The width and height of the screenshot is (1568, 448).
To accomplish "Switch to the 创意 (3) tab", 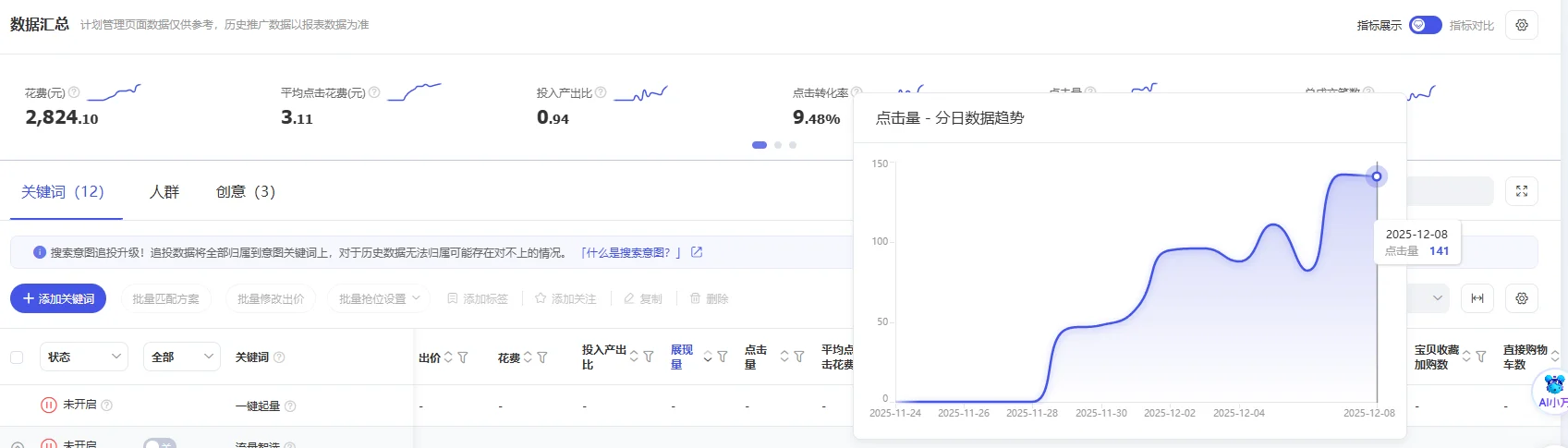I will [x=246, y=191].
